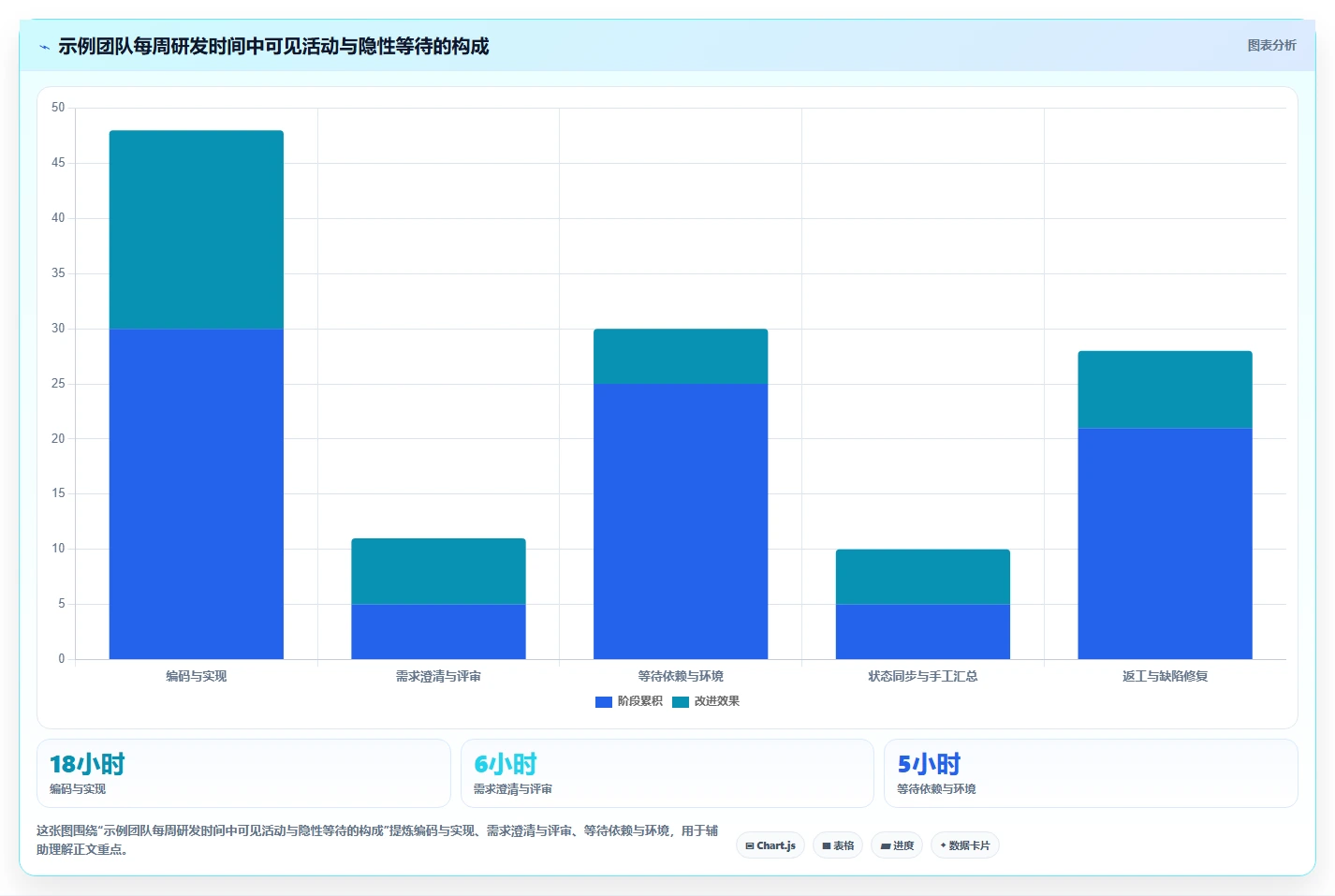Image resolution: width=1335 pixels, height=896 pixels.
Task: Select the blue 状态同步与手工汇总 bar segment
Action: coord(923,632)
